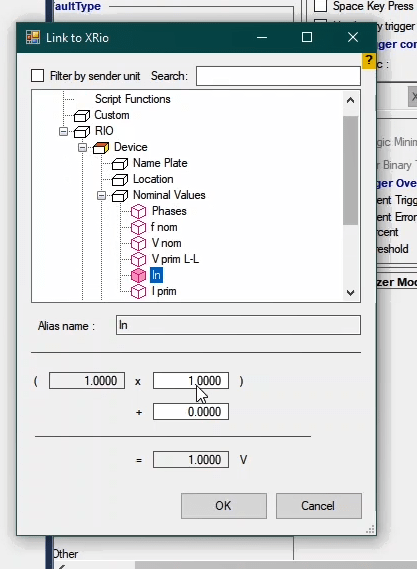Collapse the RIO tree node
Screen dimensions: 417x569
(x=63, y=131)
